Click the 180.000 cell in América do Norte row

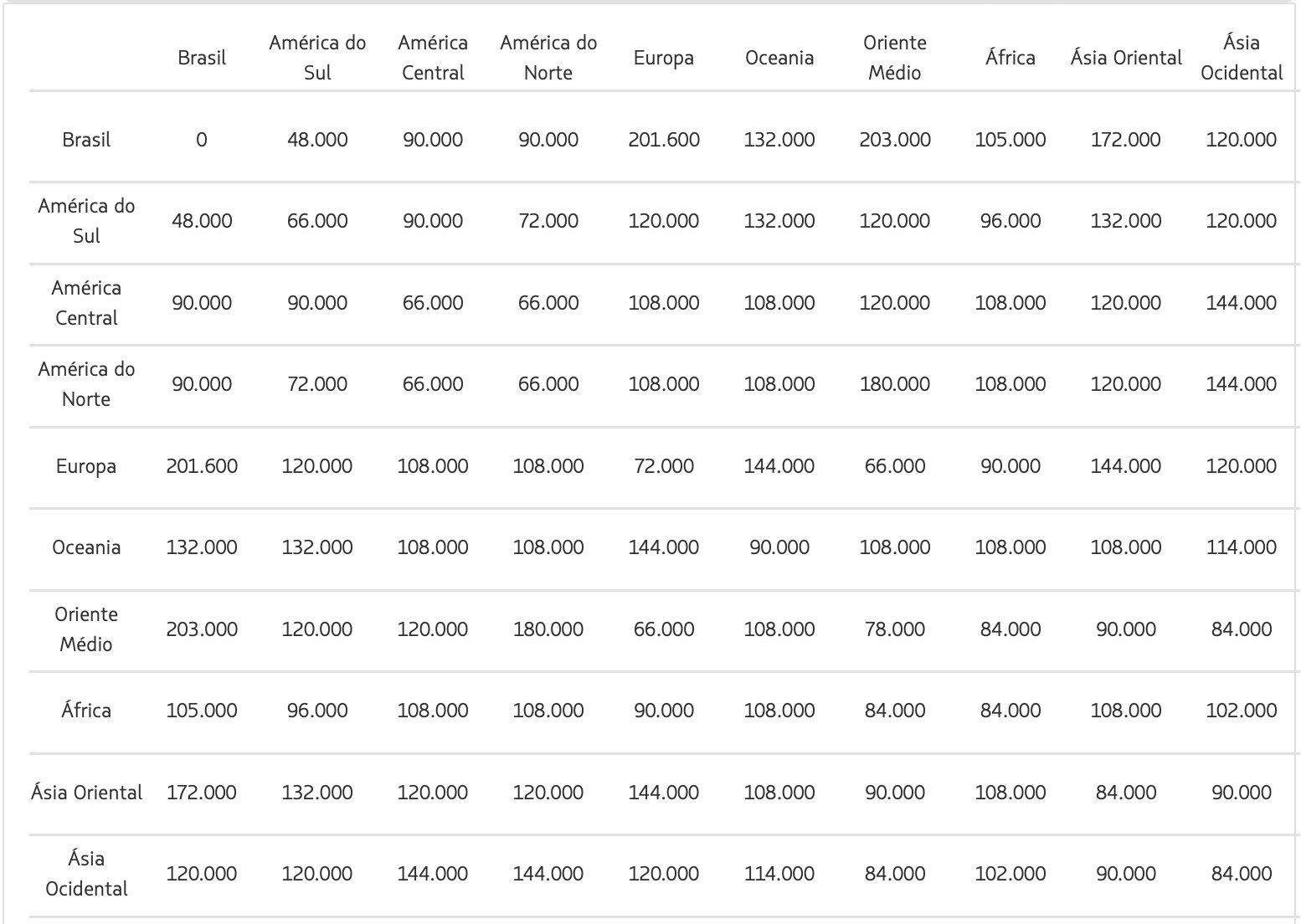click(895, 384)
